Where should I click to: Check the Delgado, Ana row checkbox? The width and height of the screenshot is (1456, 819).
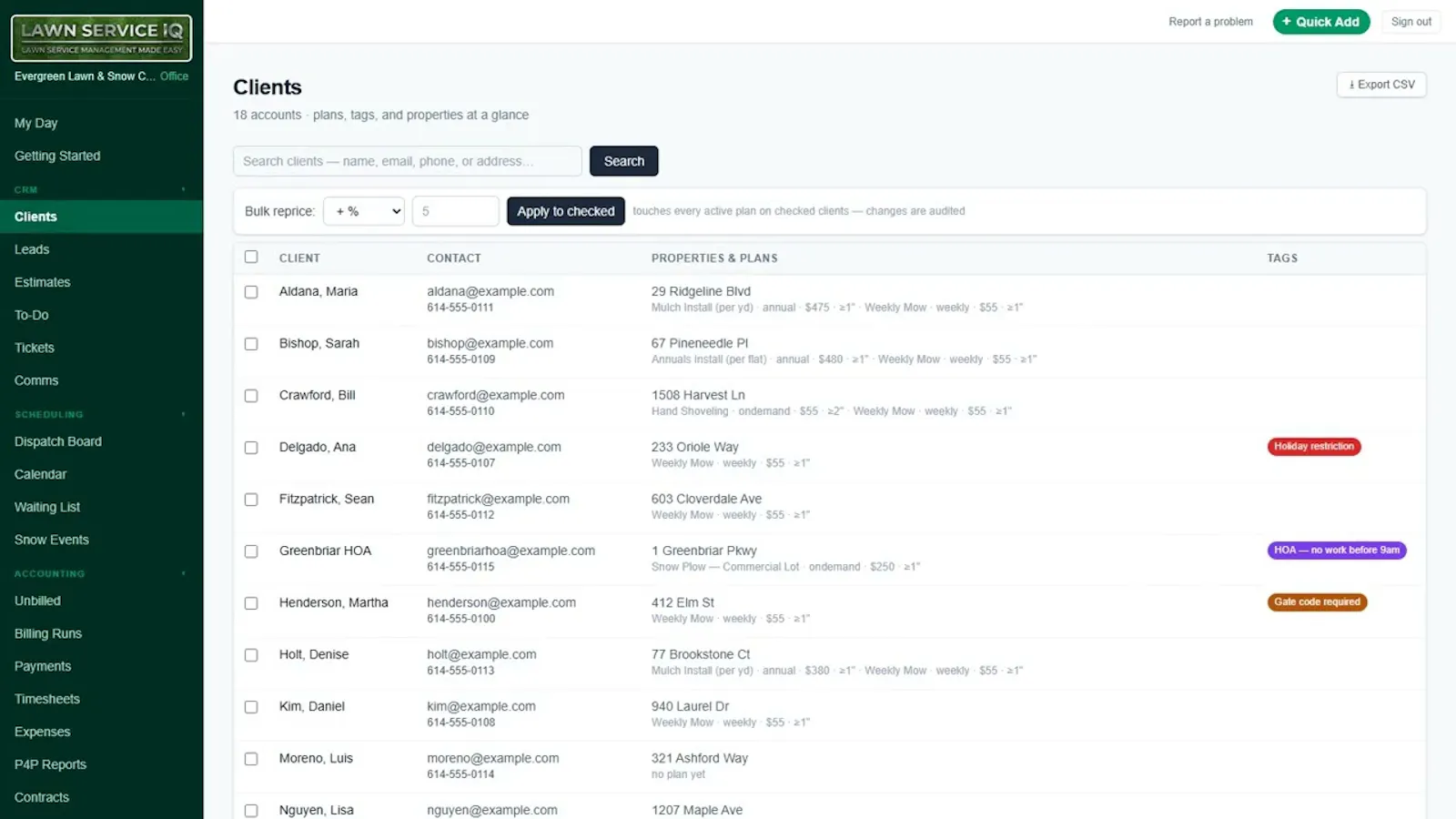(x=251, y=448)
